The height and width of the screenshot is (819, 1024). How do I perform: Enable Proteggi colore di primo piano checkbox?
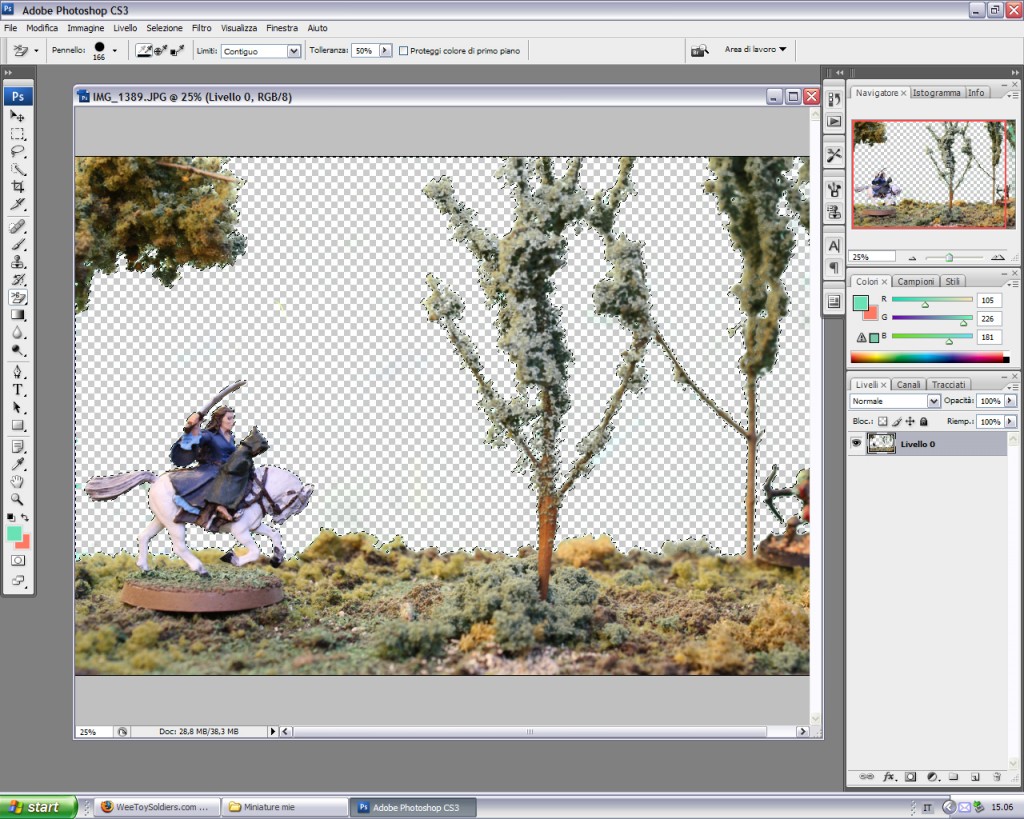point(404,51)
